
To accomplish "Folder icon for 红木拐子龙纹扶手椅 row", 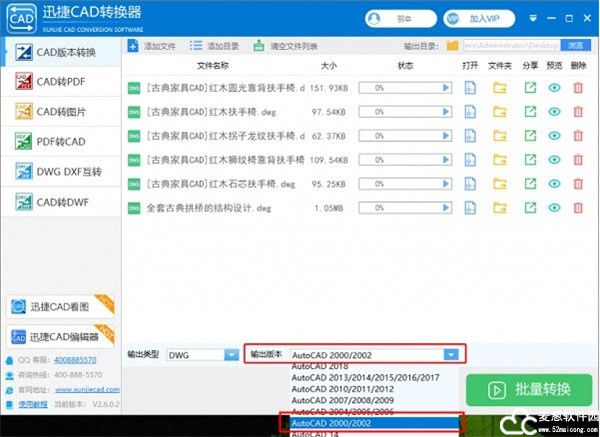I will click(x=500, y=136).
